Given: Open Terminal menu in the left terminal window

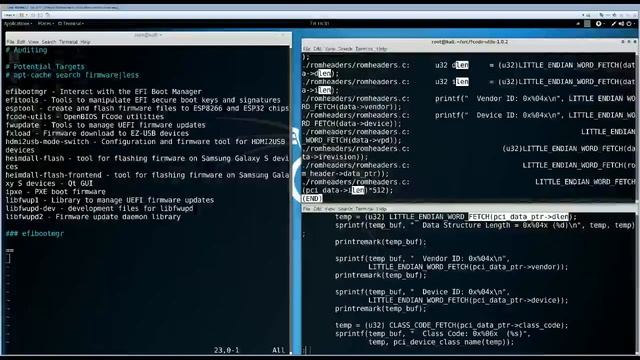Looking at the screenshot, I should [68, 42].
